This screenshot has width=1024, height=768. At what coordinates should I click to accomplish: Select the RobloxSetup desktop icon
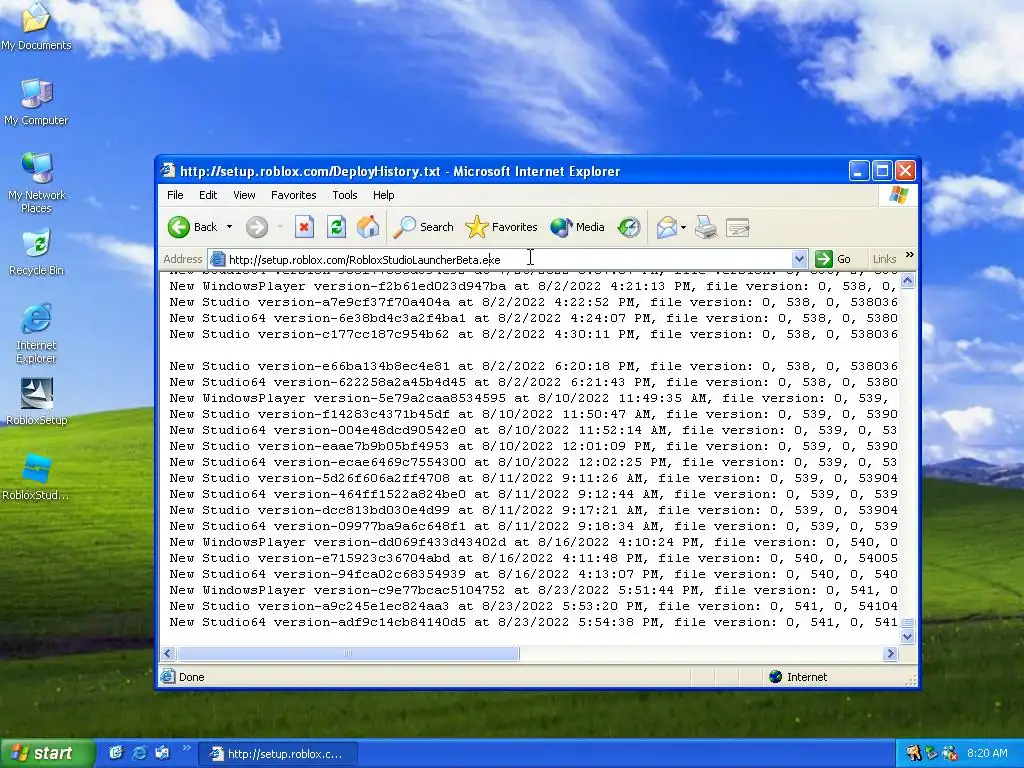(x=37, y=402)
